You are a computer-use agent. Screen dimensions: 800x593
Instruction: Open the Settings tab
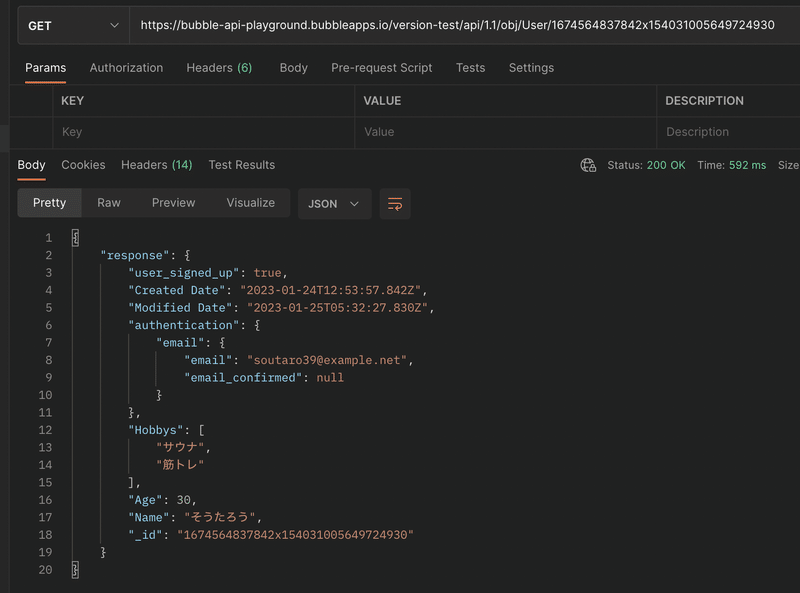pyautogui.click(x=531, y=68)
